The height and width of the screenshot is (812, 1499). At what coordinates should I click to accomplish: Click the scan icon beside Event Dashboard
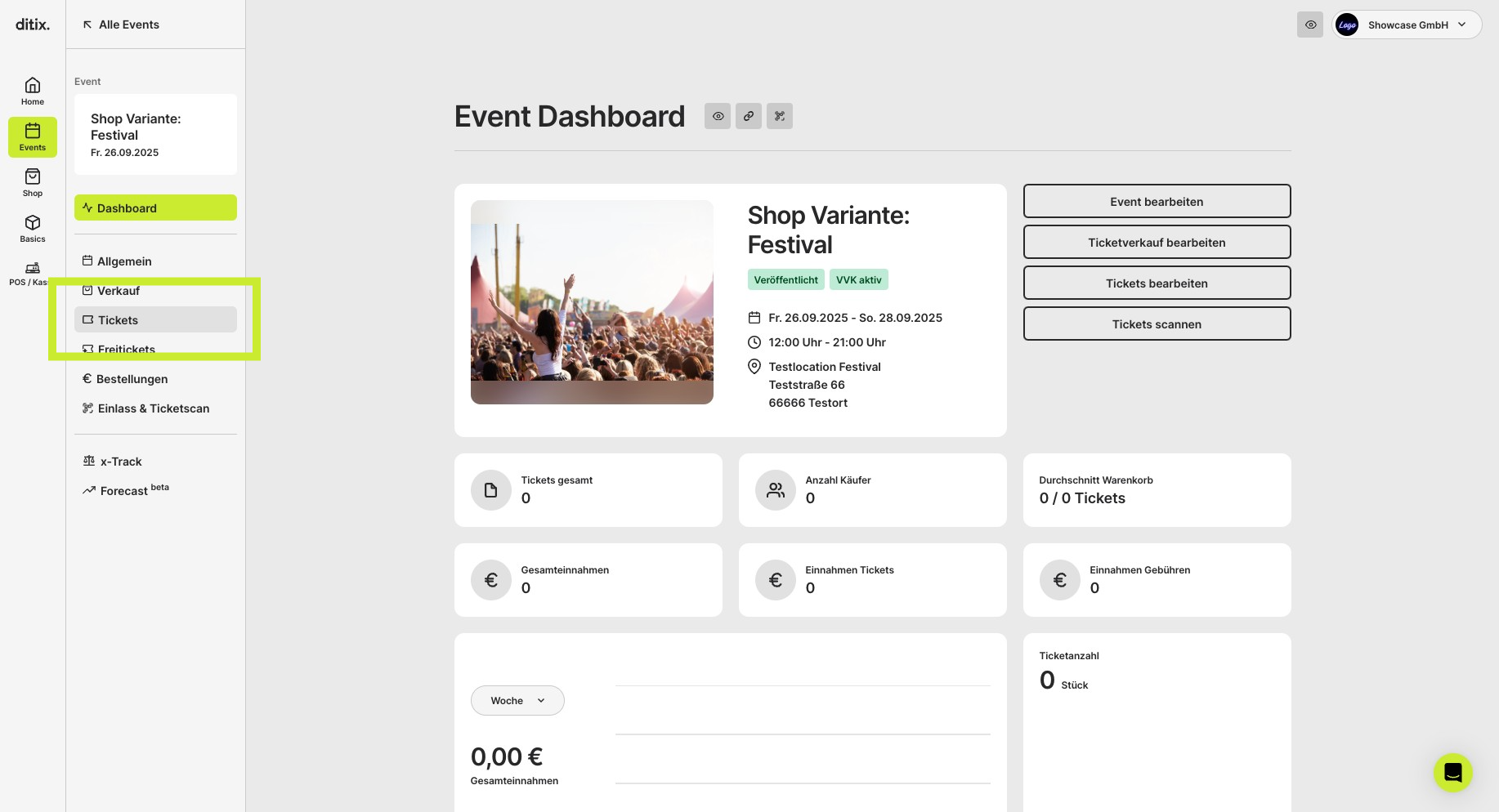(780, 116)
